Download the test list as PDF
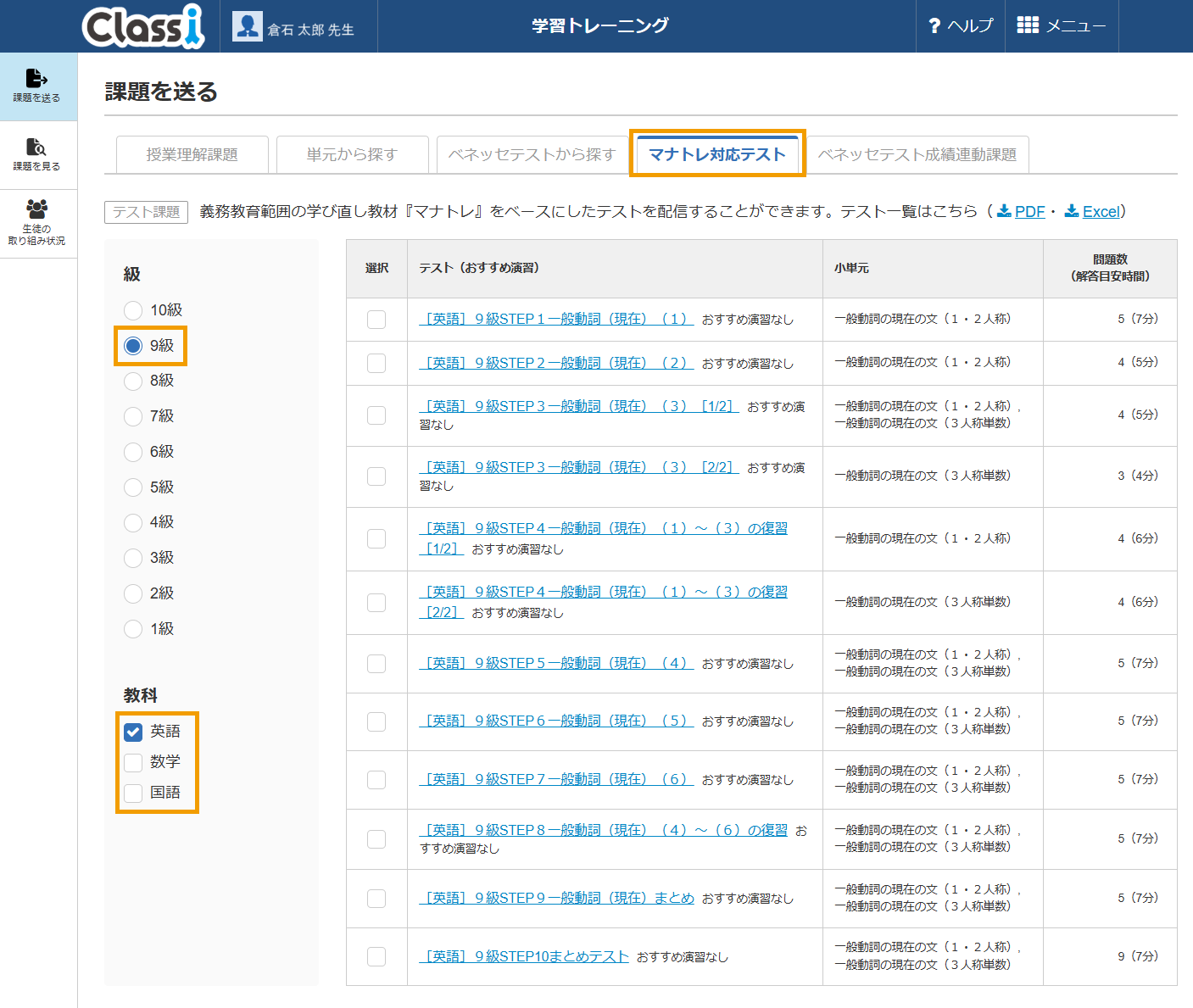The height and width of the screenshot is (1008, 1193). [x=1029, y=211]
